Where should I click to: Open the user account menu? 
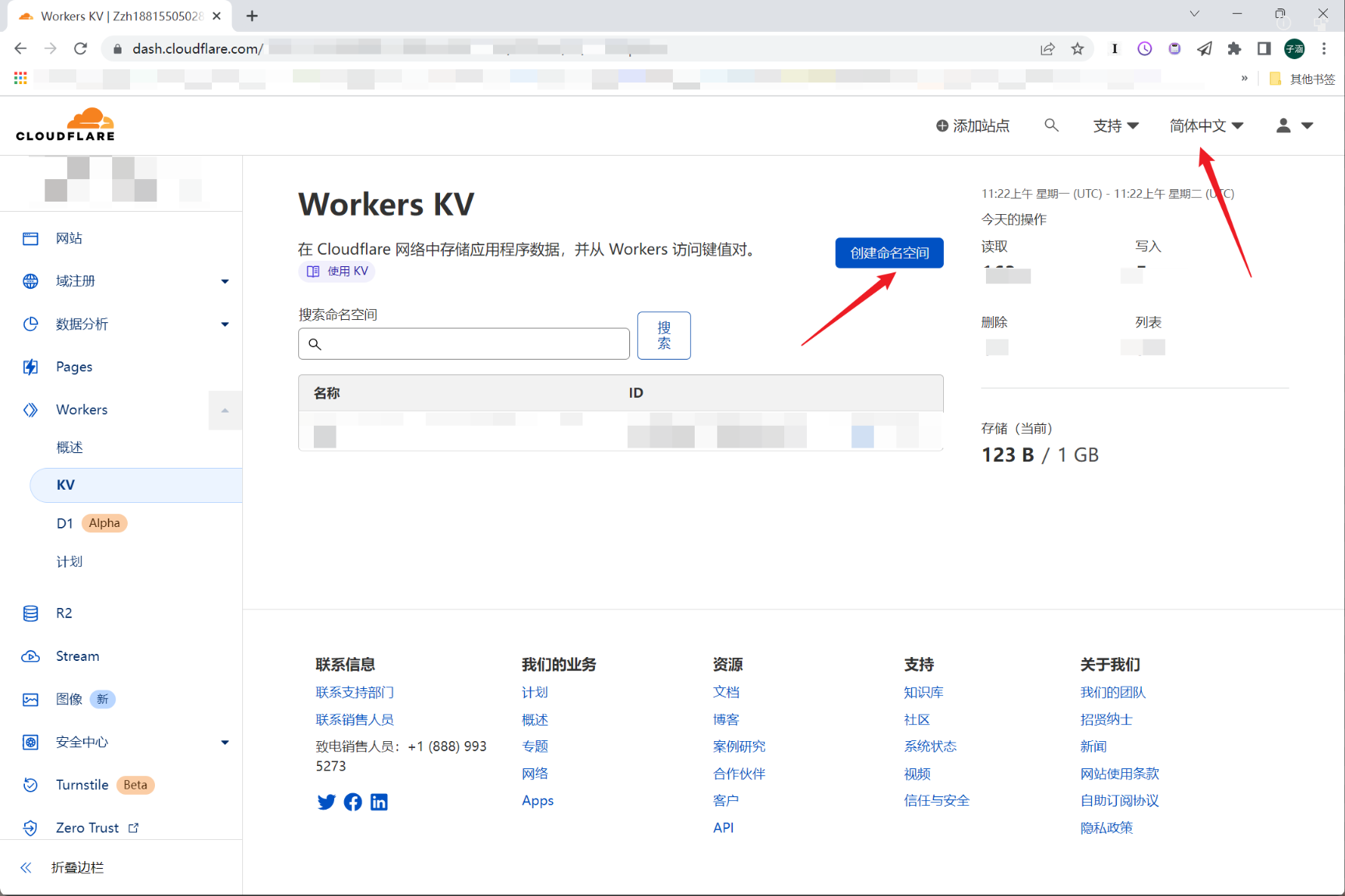tap(1294, 125)
